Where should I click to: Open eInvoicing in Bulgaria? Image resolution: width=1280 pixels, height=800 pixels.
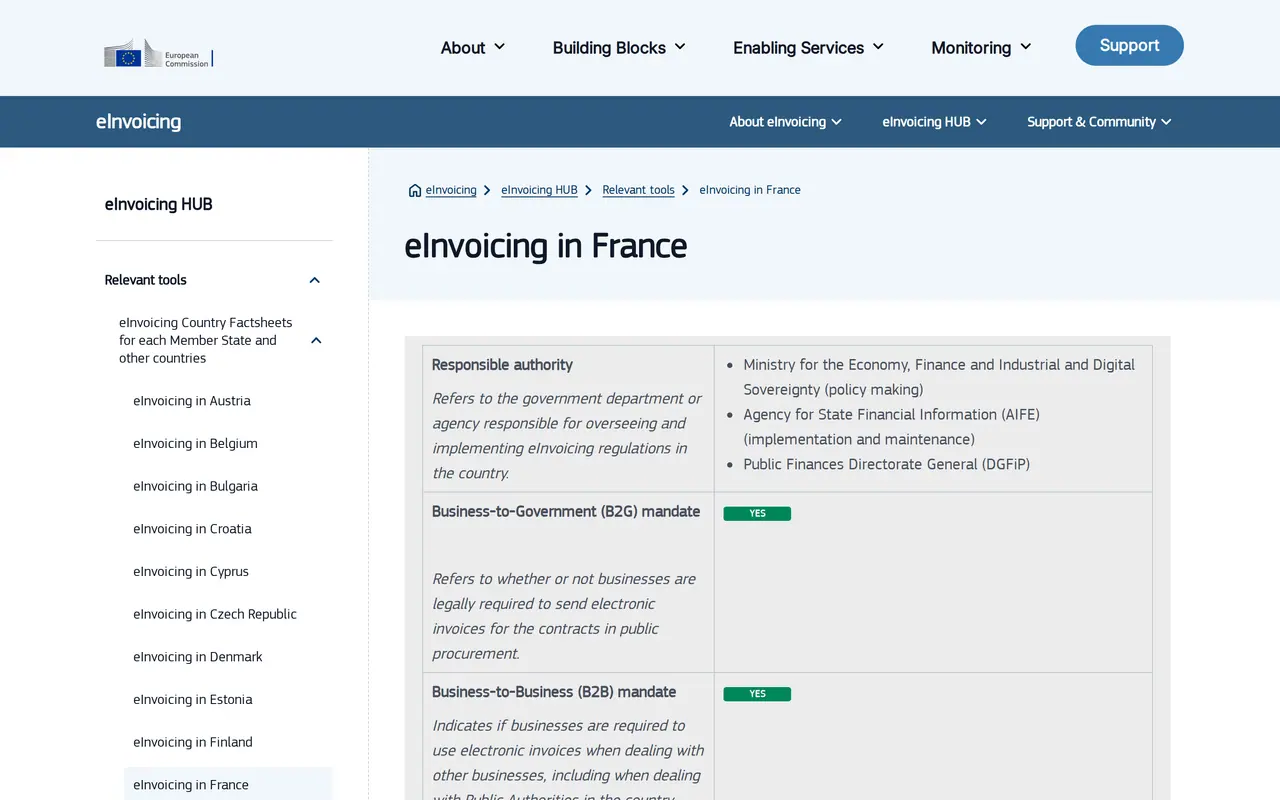click(195, 486)
